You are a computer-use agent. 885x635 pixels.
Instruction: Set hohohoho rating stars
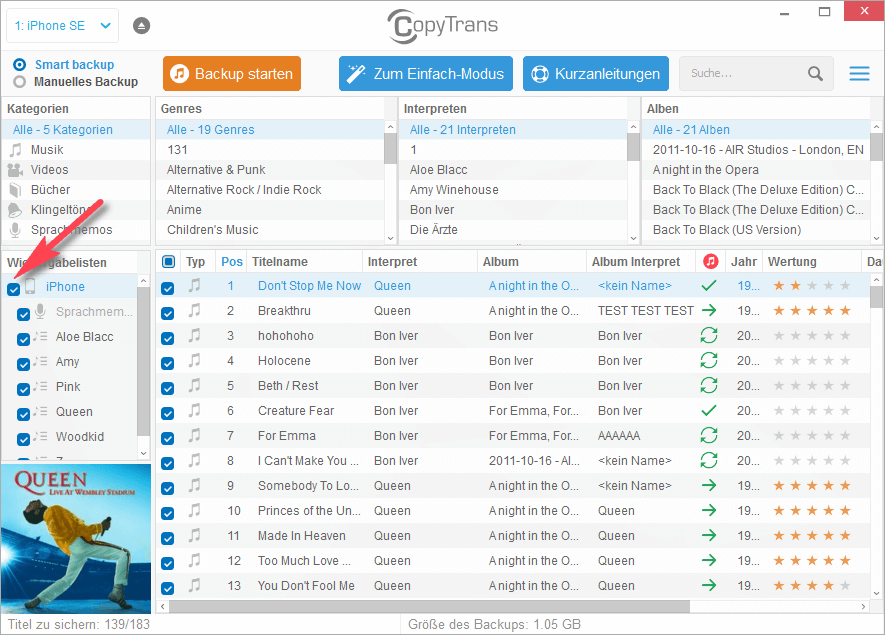812,335
